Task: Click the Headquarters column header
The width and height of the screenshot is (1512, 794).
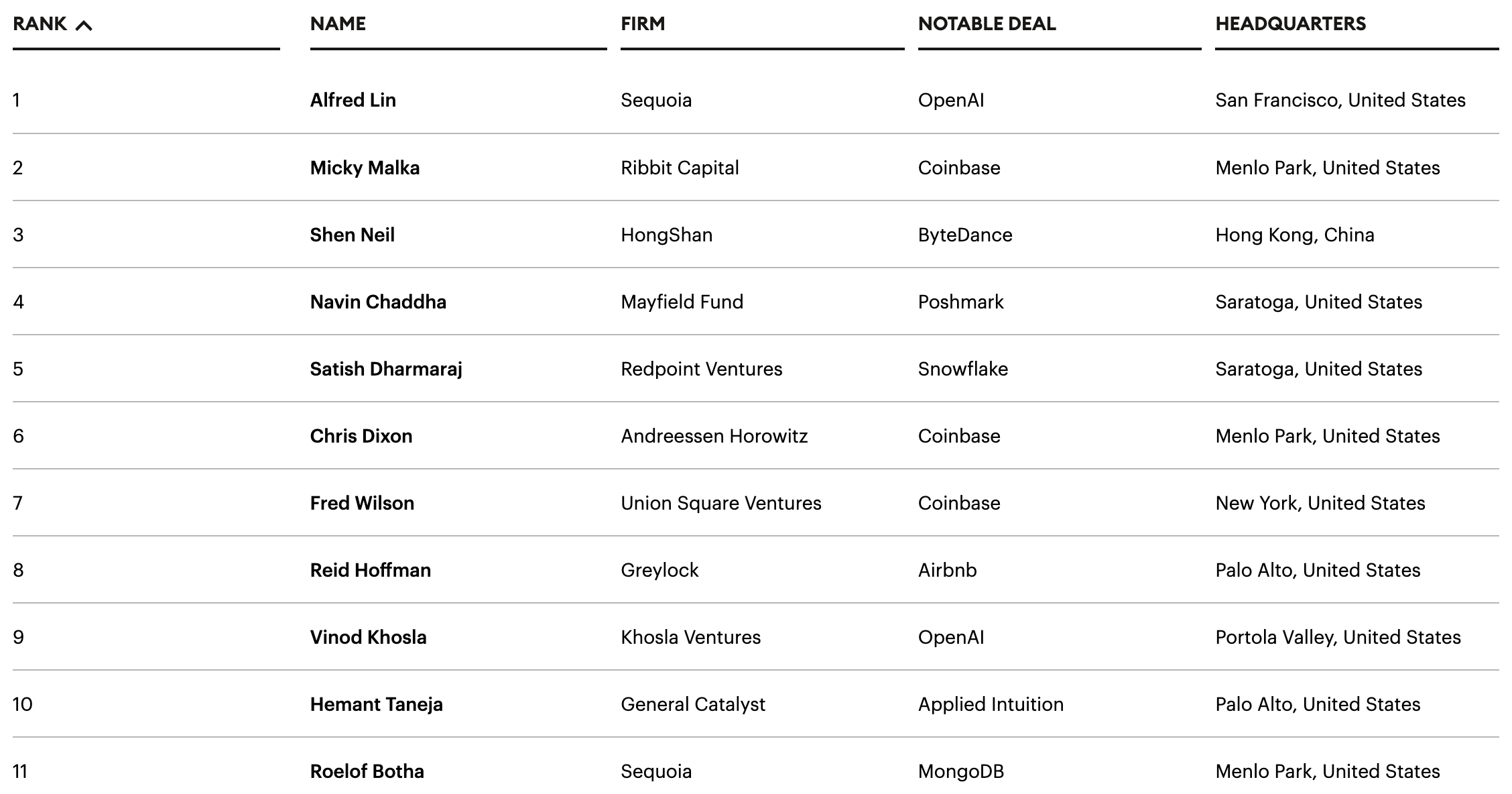Action: (x=1290, y=24)
